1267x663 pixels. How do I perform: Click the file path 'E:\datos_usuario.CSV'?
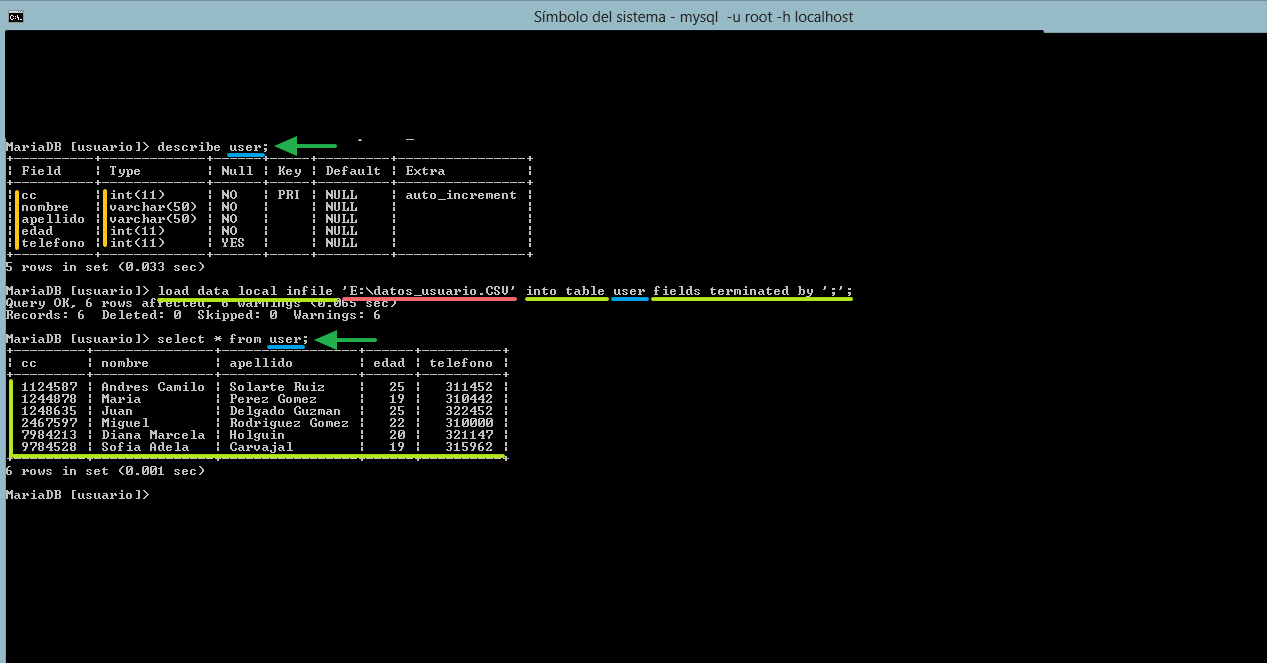pos(435,291)
